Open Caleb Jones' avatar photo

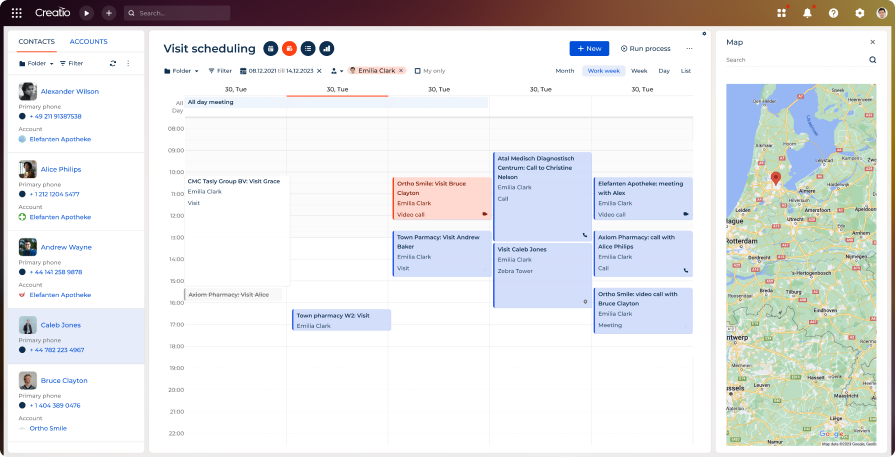[27, 325]
